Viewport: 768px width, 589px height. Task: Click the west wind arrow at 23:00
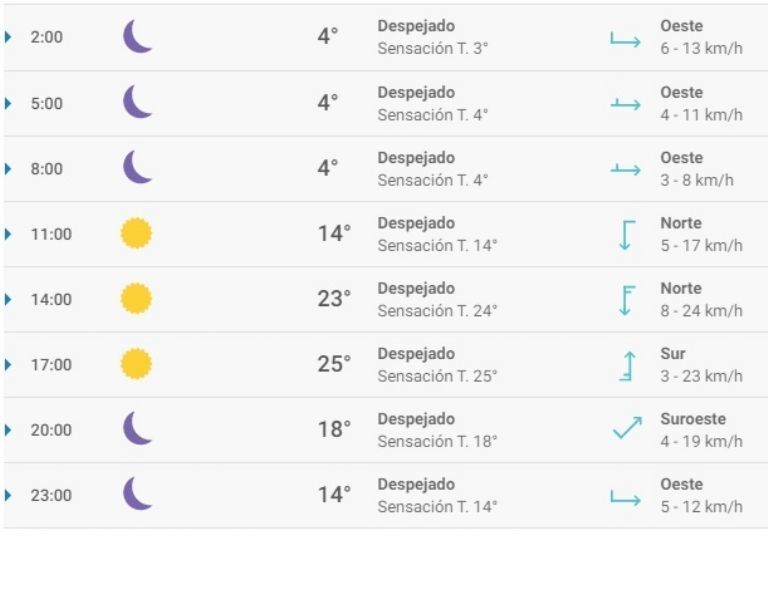pos(625,496)
